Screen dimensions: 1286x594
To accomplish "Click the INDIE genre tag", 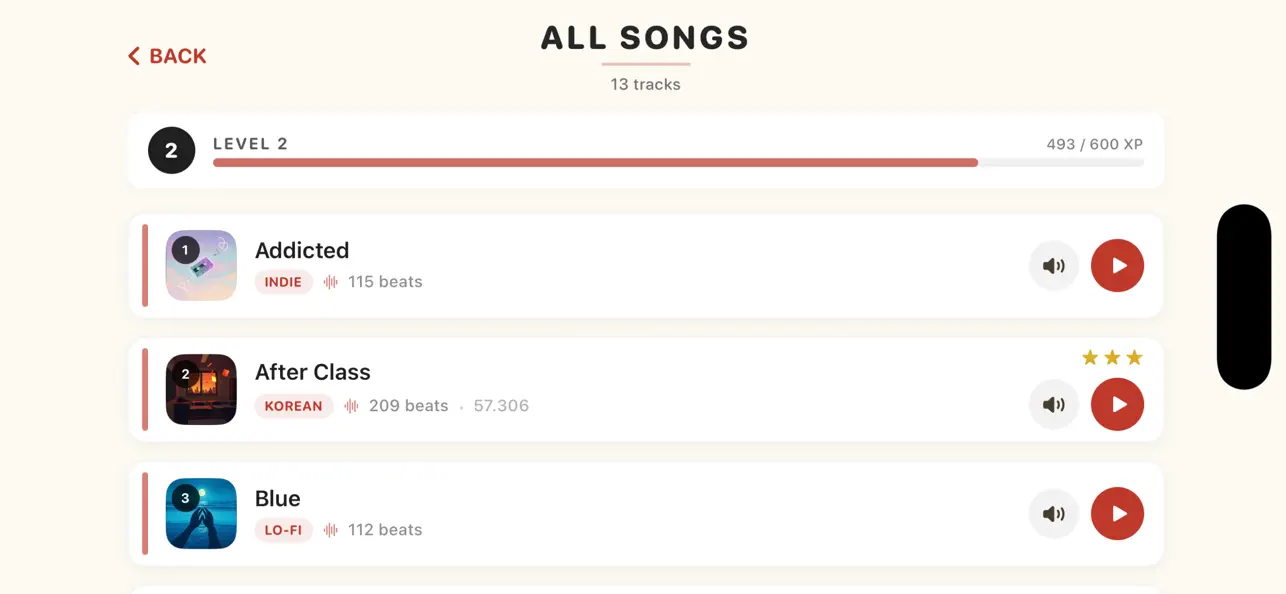I will (x=283, y=282).
